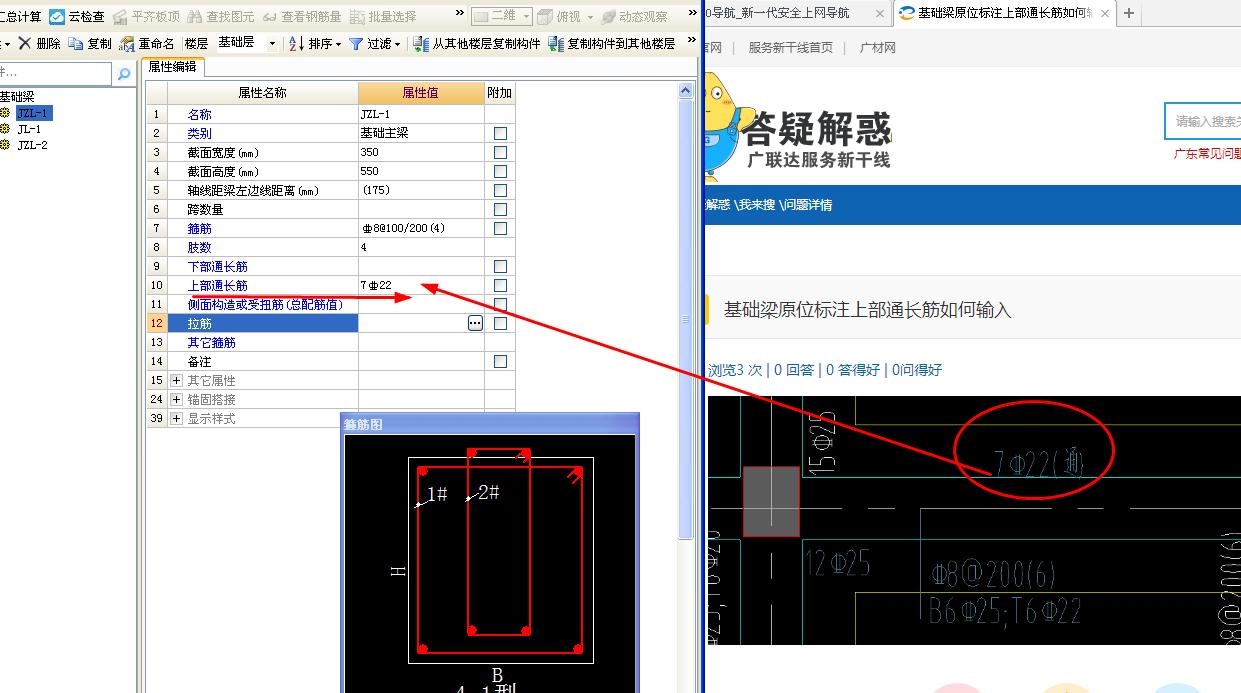Image resolution: width=1241 pixels, height=693 pixels.
Task: Close the 0导航 browser tab
Action: point(879,13)
